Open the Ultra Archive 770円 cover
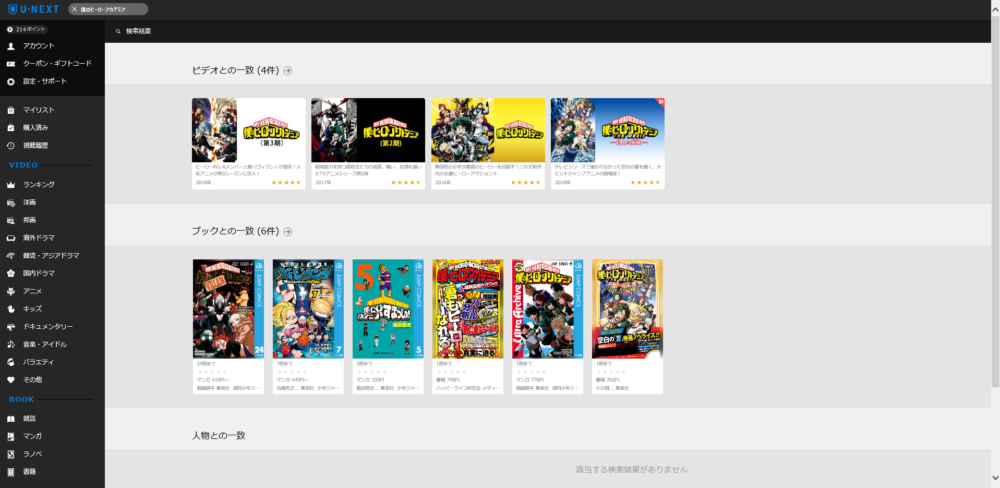1000x488 pixels. pos(548,309)
